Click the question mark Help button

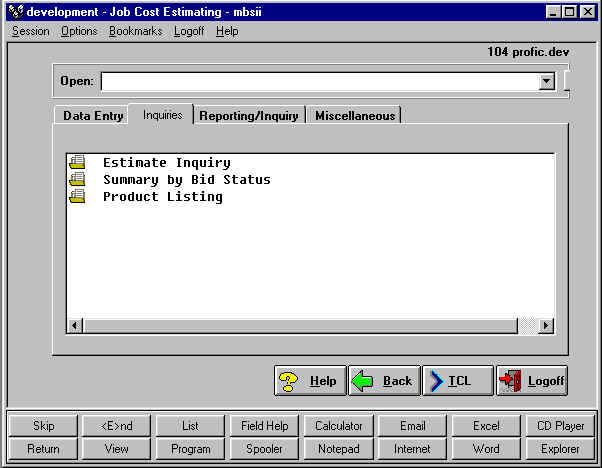pyautogui.click(x=310, y=380)
